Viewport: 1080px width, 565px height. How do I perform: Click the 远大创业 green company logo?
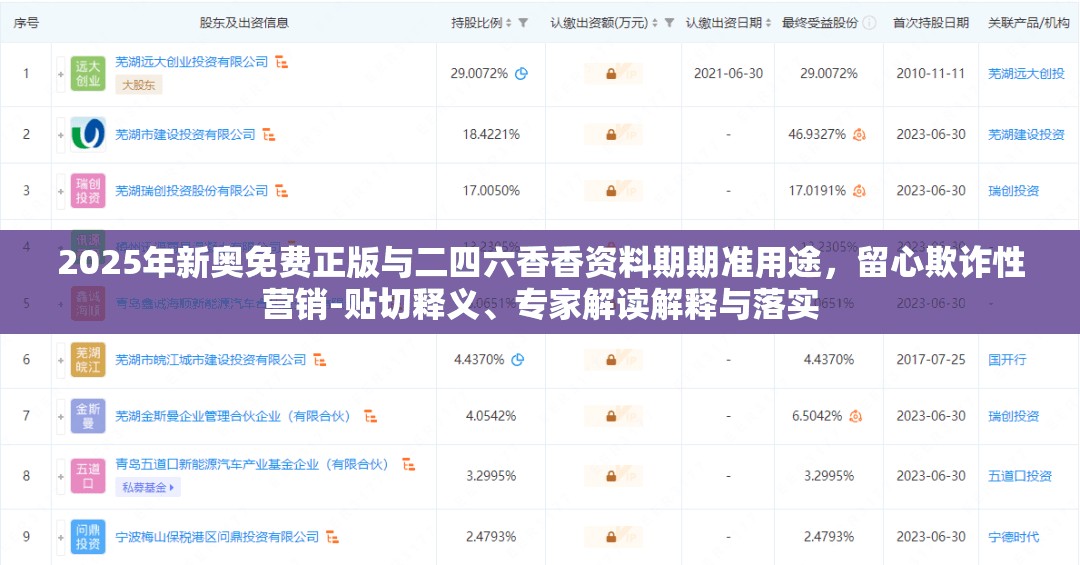(x=88, y=74)
